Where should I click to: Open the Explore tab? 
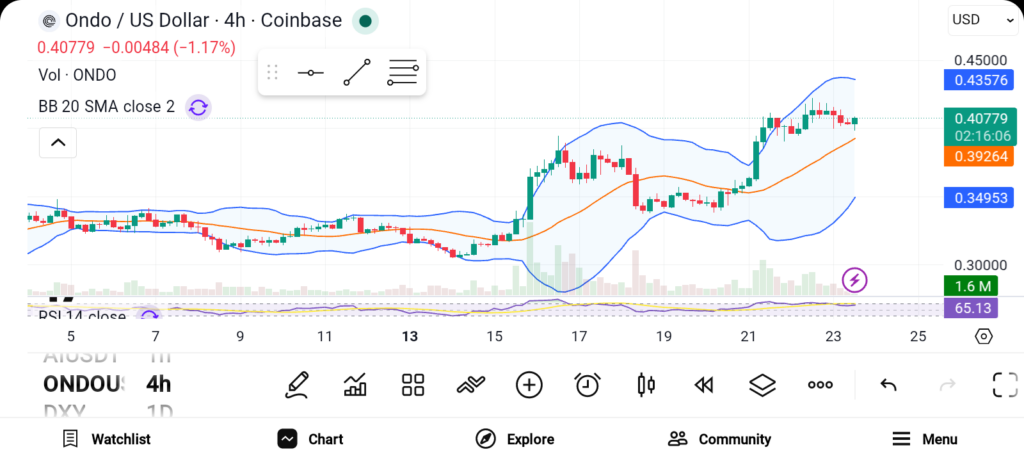click(515, 439)
